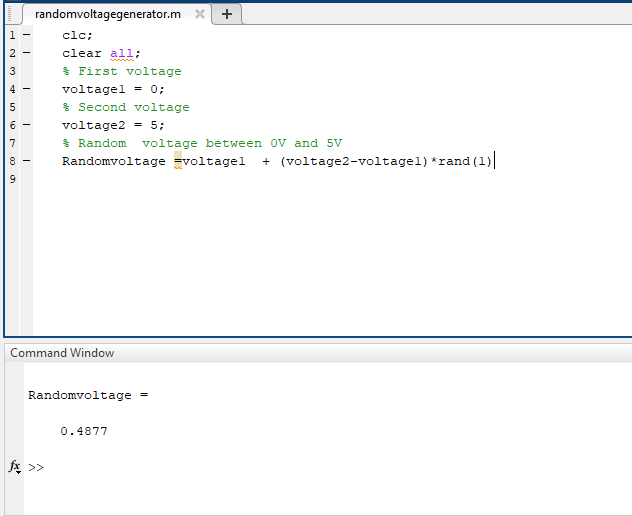Click line number 9 in the gutter

coord(12,179)
